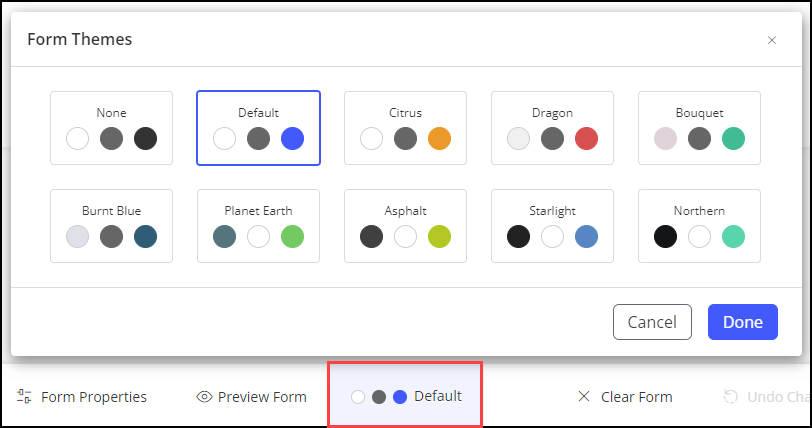Confirm theme with Done button

742,322
